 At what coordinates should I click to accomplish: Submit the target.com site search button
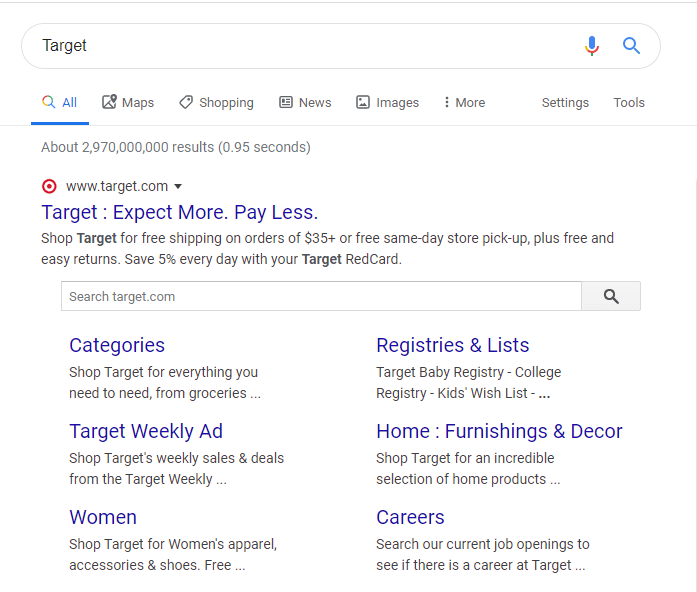(611, 296)
